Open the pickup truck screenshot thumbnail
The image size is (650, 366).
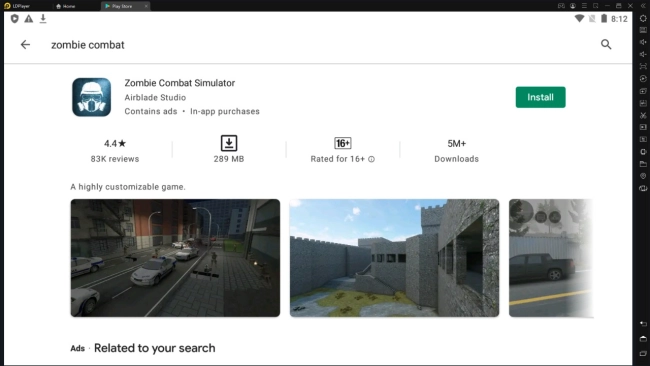(551, 258)
